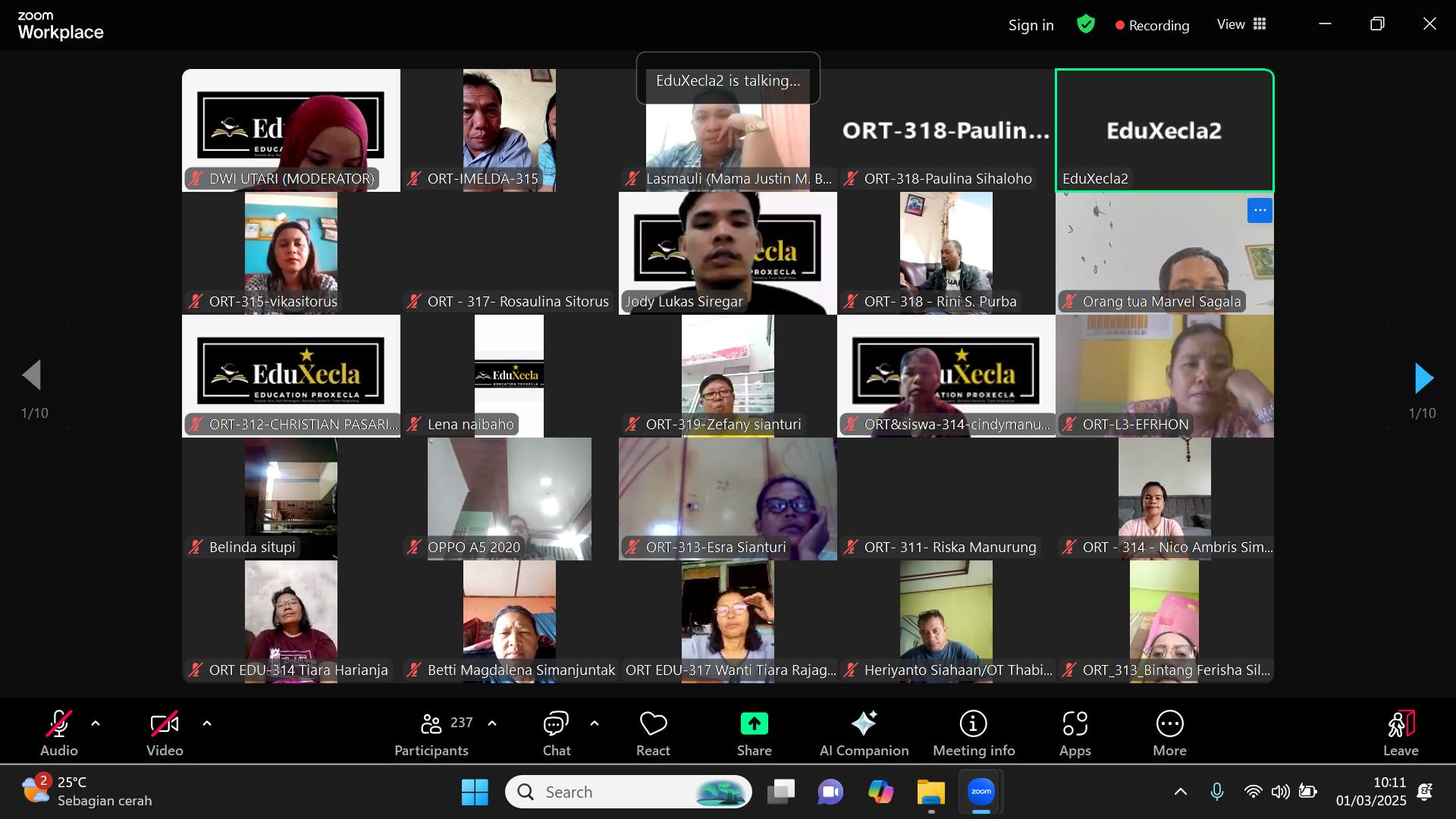Select DWI UTARI (MODERATOR) video tile
Screen dimensions: 1456x819
(291, 130)
